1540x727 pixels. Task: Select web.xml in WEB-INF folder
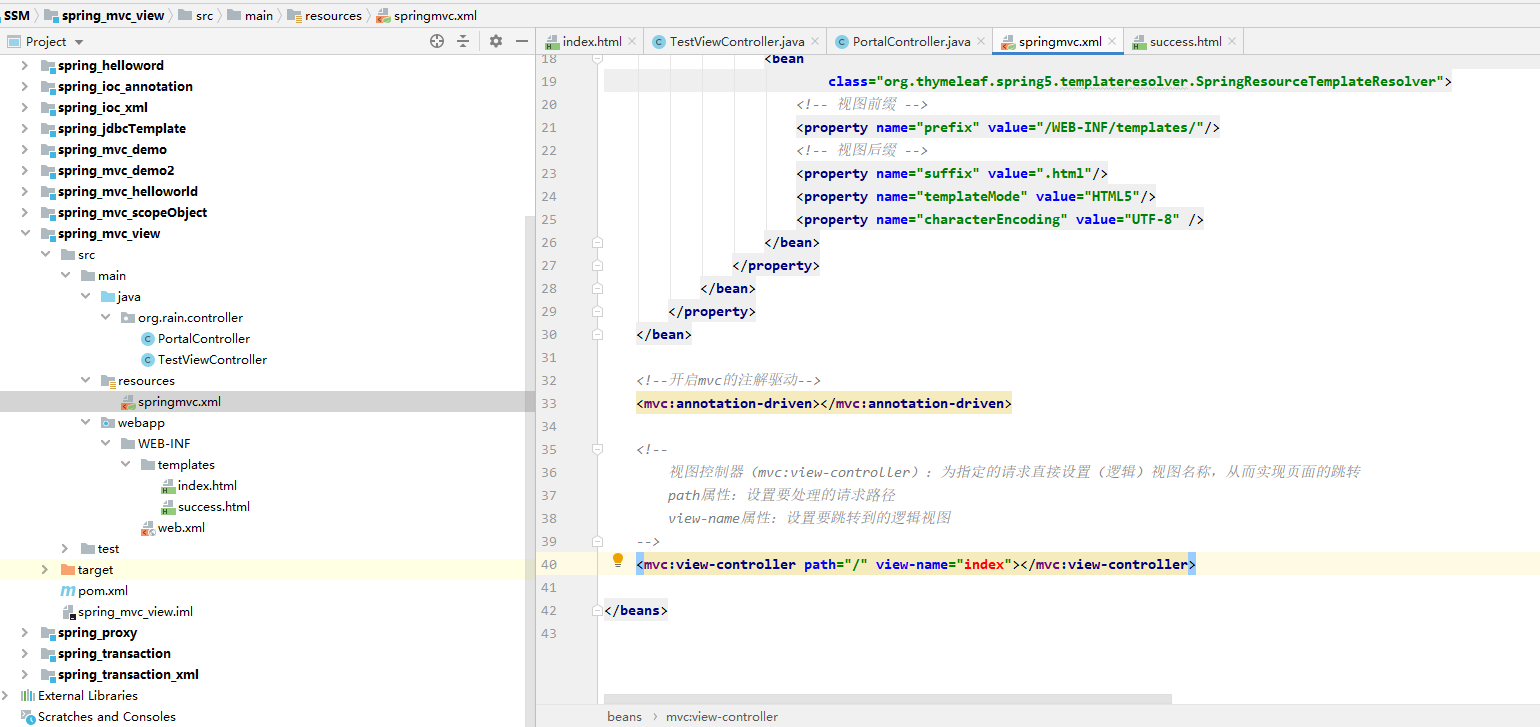click(x=181, y=527)
